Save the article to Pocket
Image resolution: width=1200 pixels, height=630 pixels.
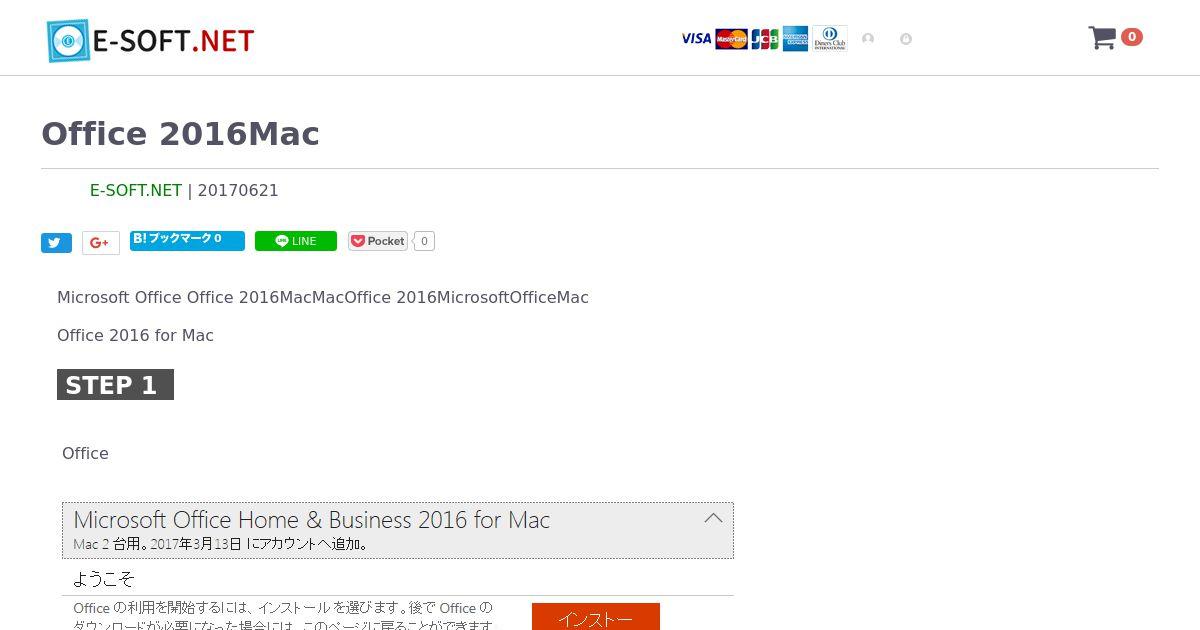pos(378,241)
